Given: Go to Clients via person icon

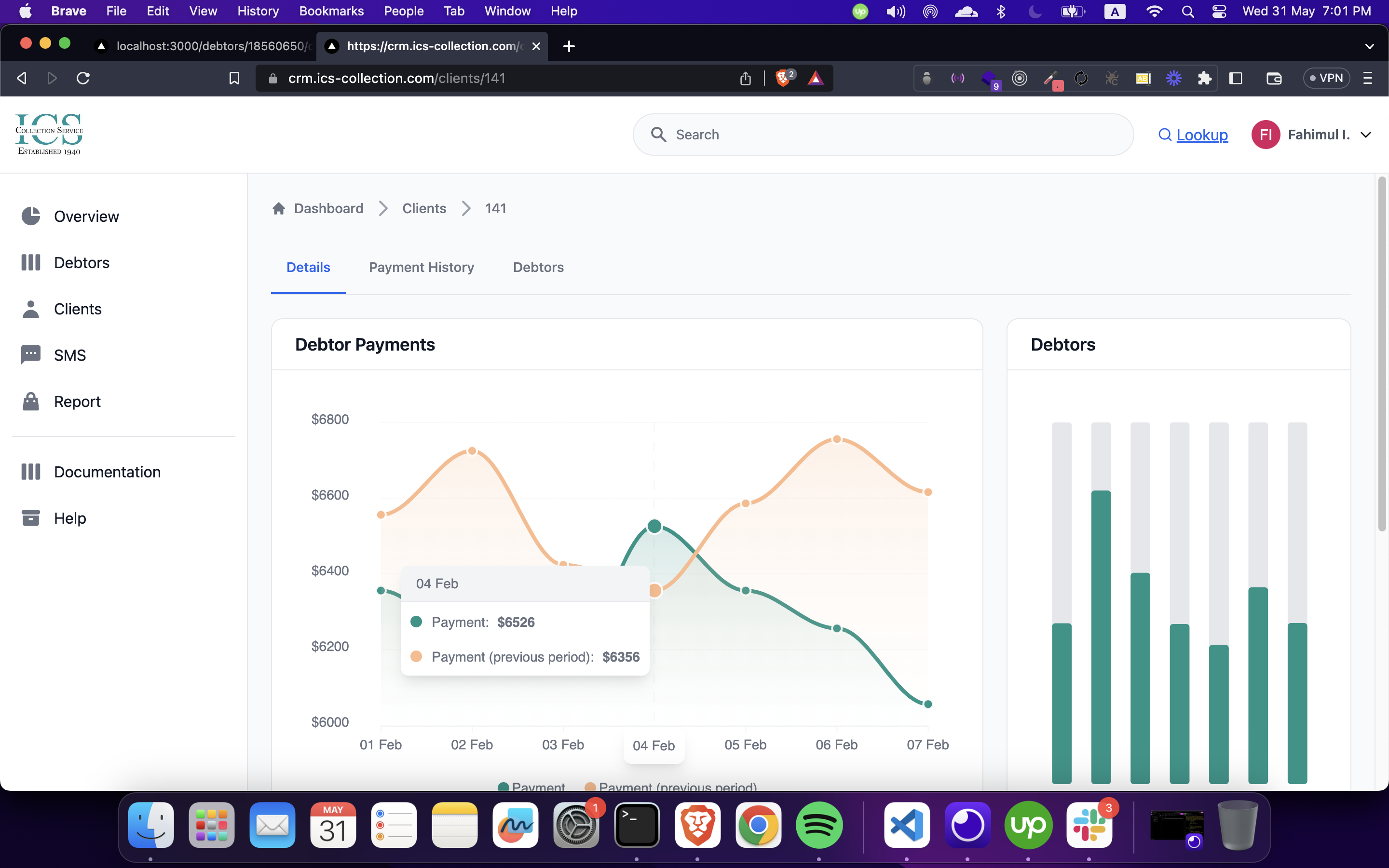Looking at the screenshot, I should click(x=30, y=309).
